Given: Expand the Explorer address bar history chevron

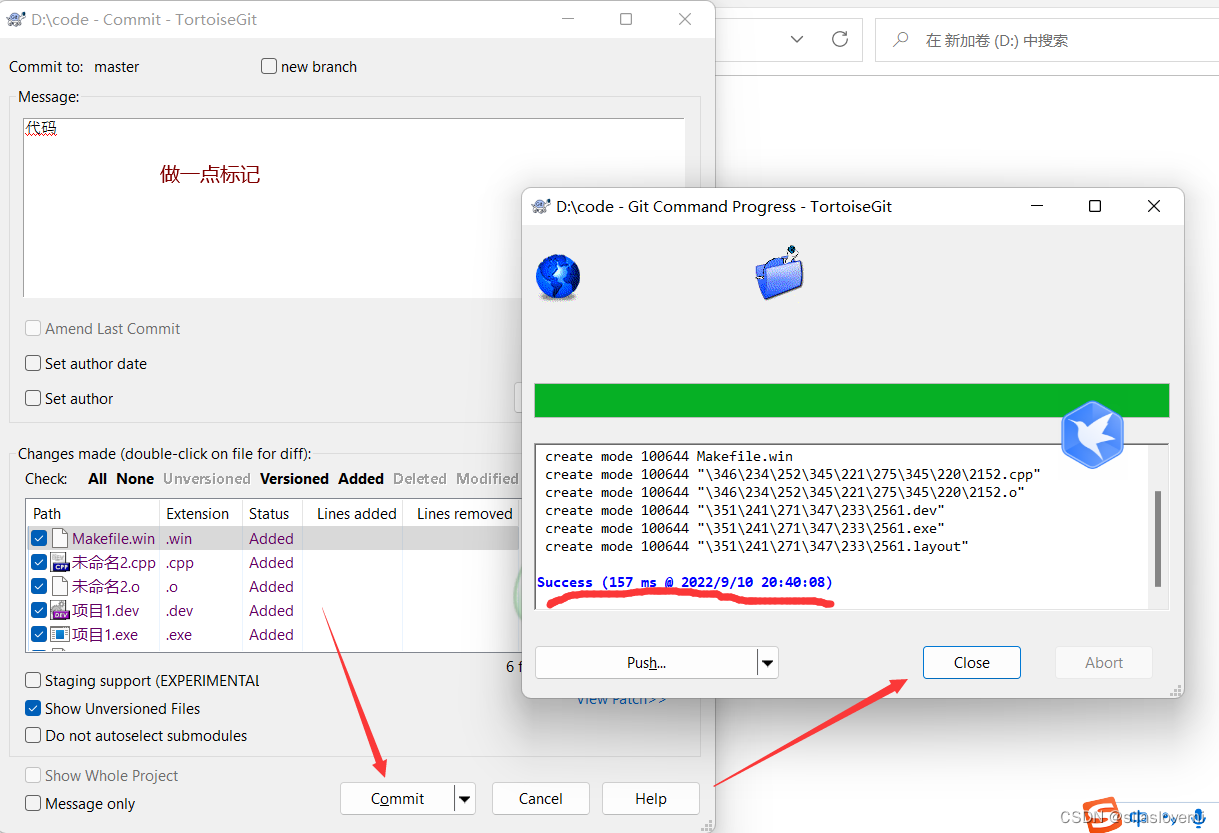Looking at the screenshot, I should click(797, 39).
